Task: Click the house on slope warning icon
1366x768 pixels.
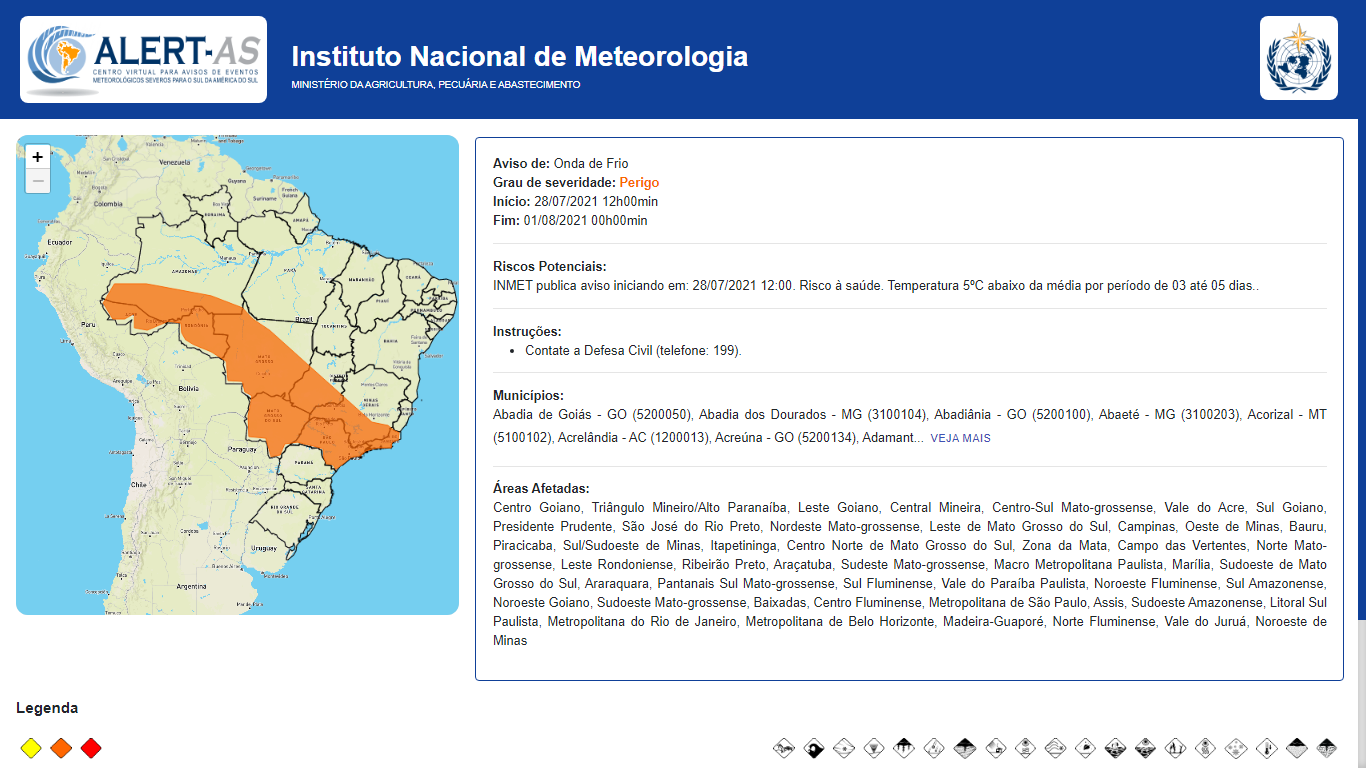Action: (x=996, y=748)
